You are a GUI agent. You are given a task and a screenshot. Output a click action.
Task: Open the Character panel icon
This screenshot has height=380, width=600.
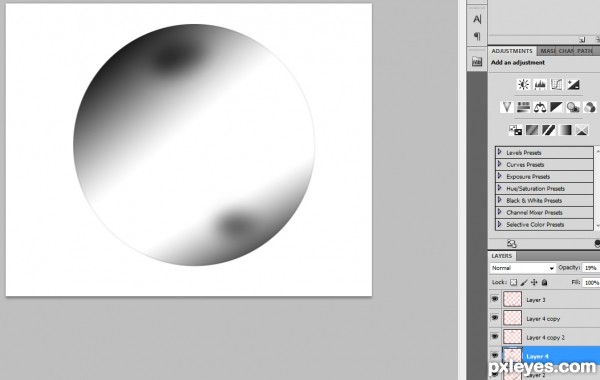477,19
